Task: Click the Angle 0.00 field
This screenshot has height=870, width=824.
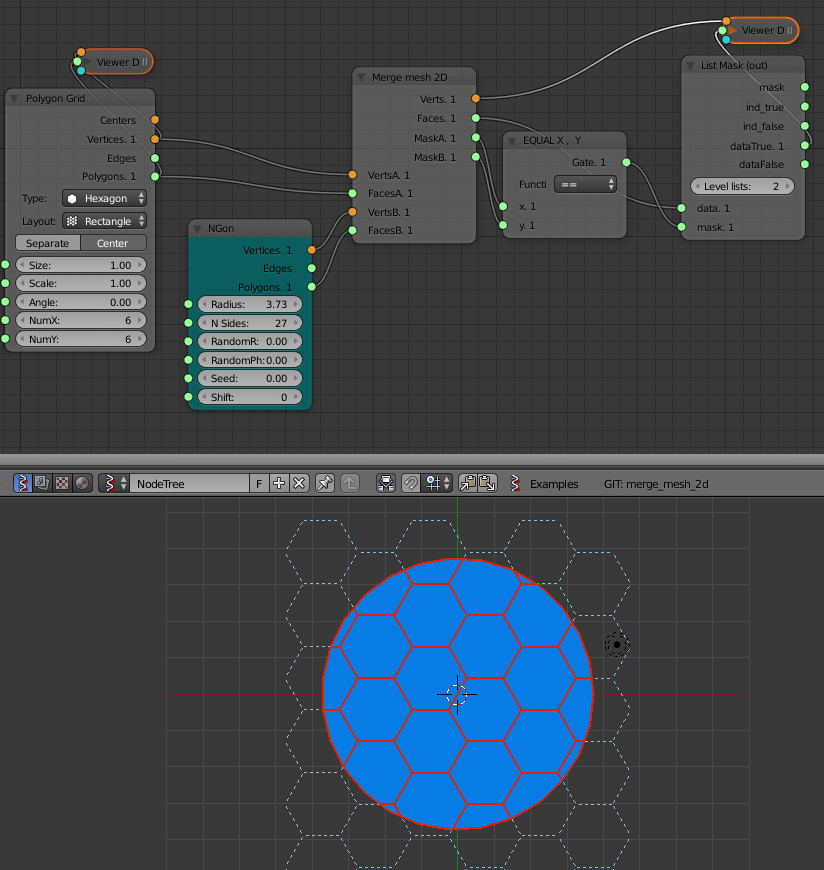Action: coord(81,302)
